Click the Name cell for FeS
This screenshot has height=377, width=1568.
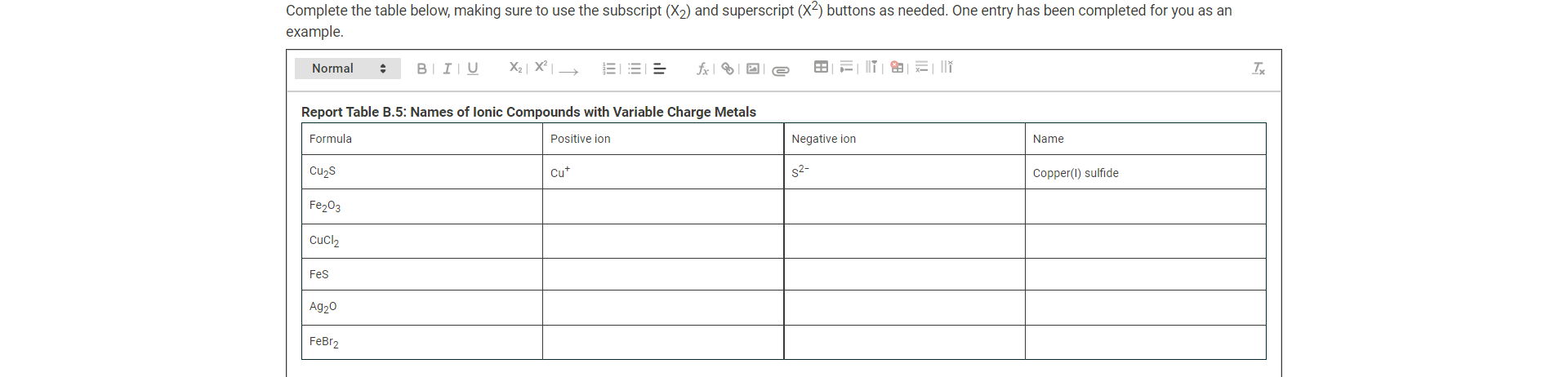[x=1146, y=274]
